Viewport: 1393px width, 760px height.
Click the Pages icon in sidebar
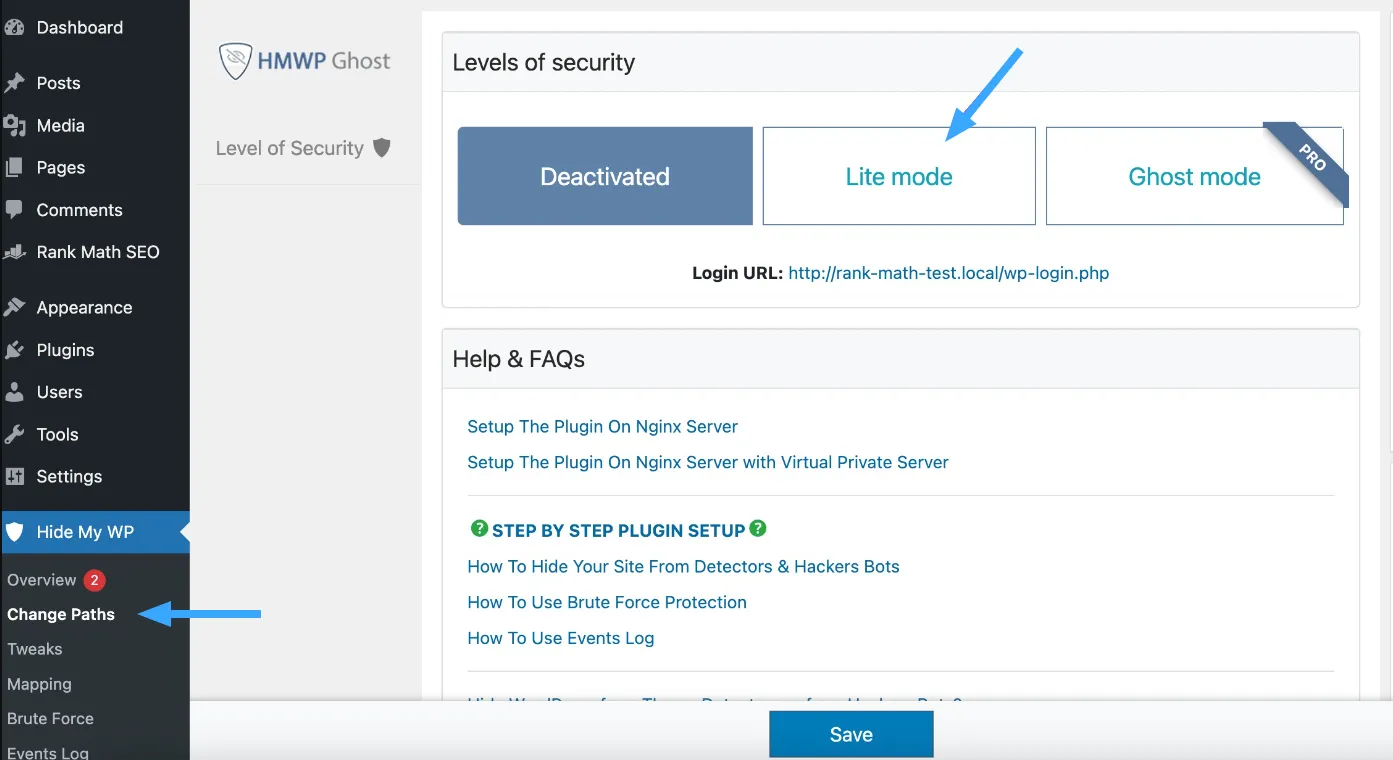14,167
